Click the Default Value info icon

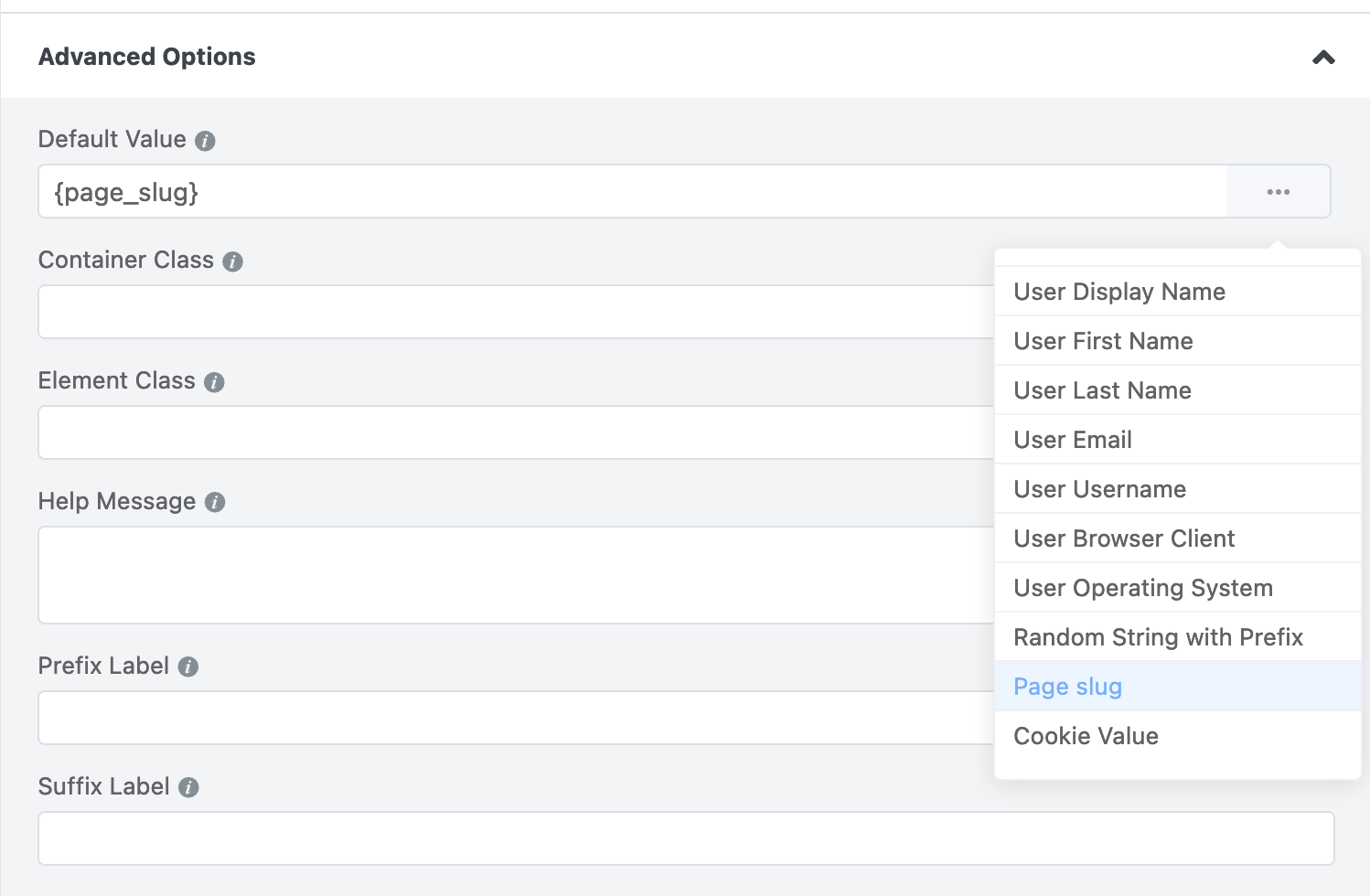click(206, 141)
